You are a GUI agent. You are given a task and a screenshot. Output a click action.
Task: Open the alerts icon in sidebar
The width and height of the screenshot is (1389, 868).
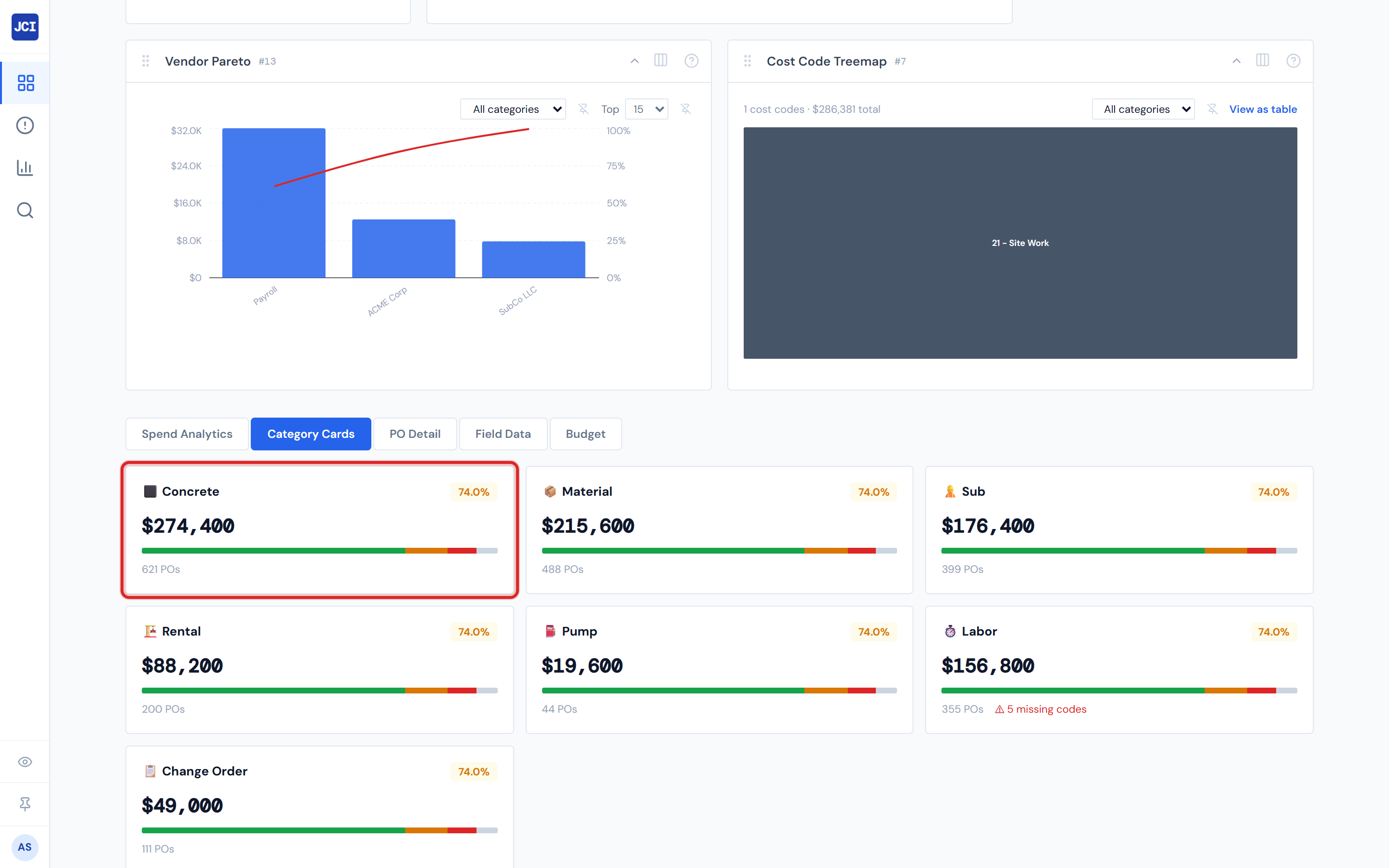click(x=25, y=125)
